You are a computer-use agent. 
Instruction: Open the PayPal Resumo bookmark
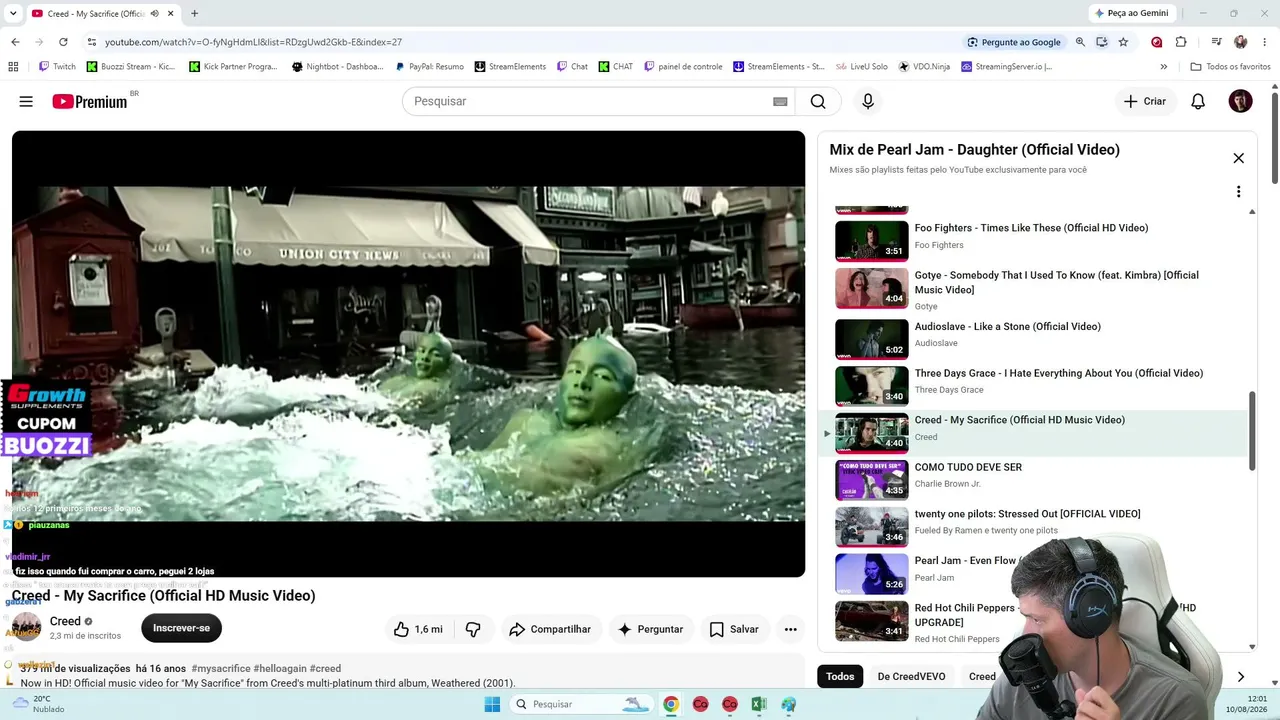pyautogui.click(x=429, y=67)
